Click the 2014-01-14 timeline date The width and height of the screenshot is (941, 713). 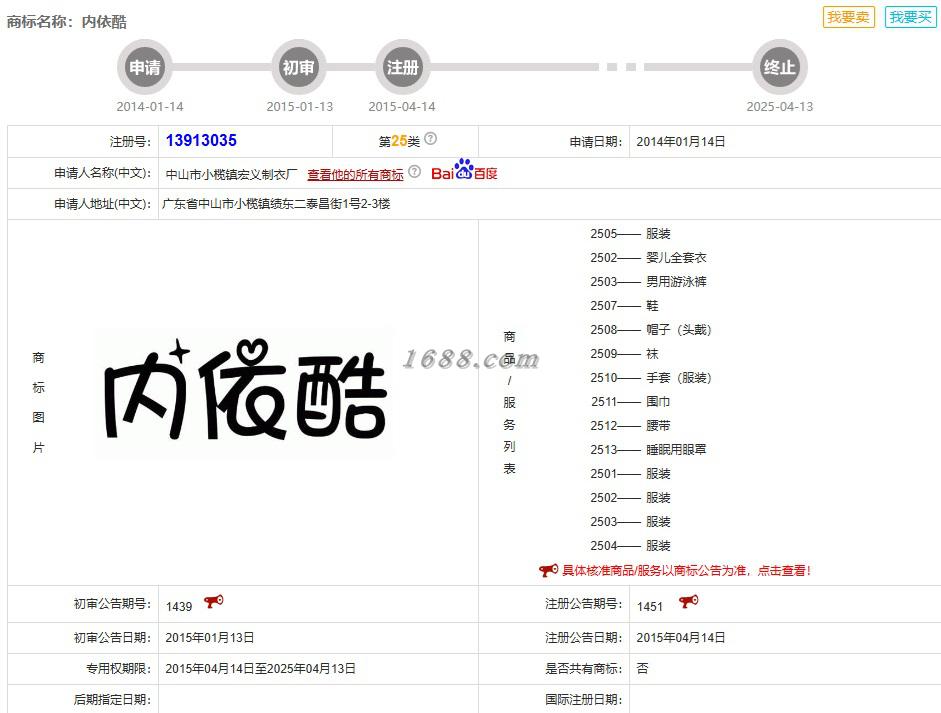[x=150, y=106]
